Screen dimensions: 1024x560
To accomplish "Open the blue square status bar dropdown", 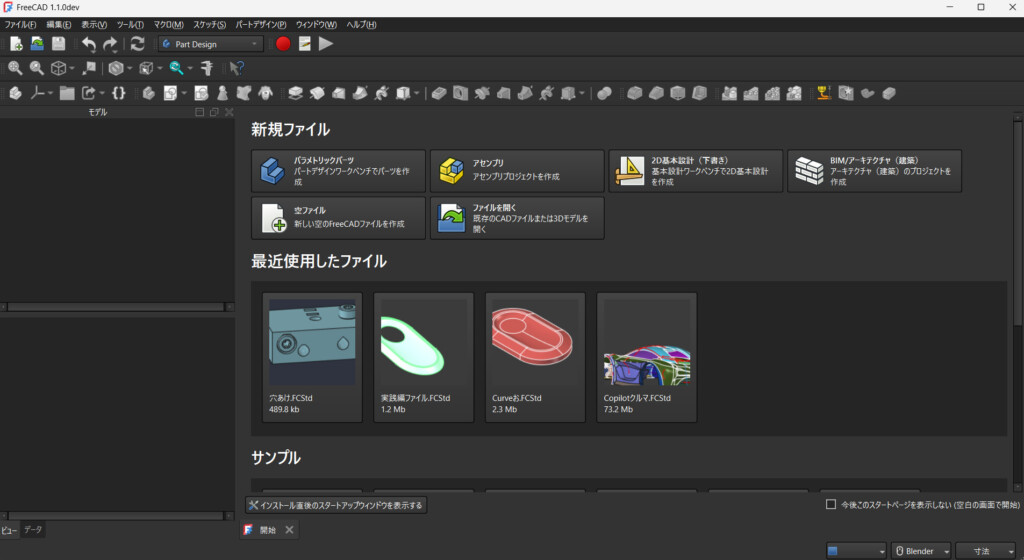I will click(856, 551).
